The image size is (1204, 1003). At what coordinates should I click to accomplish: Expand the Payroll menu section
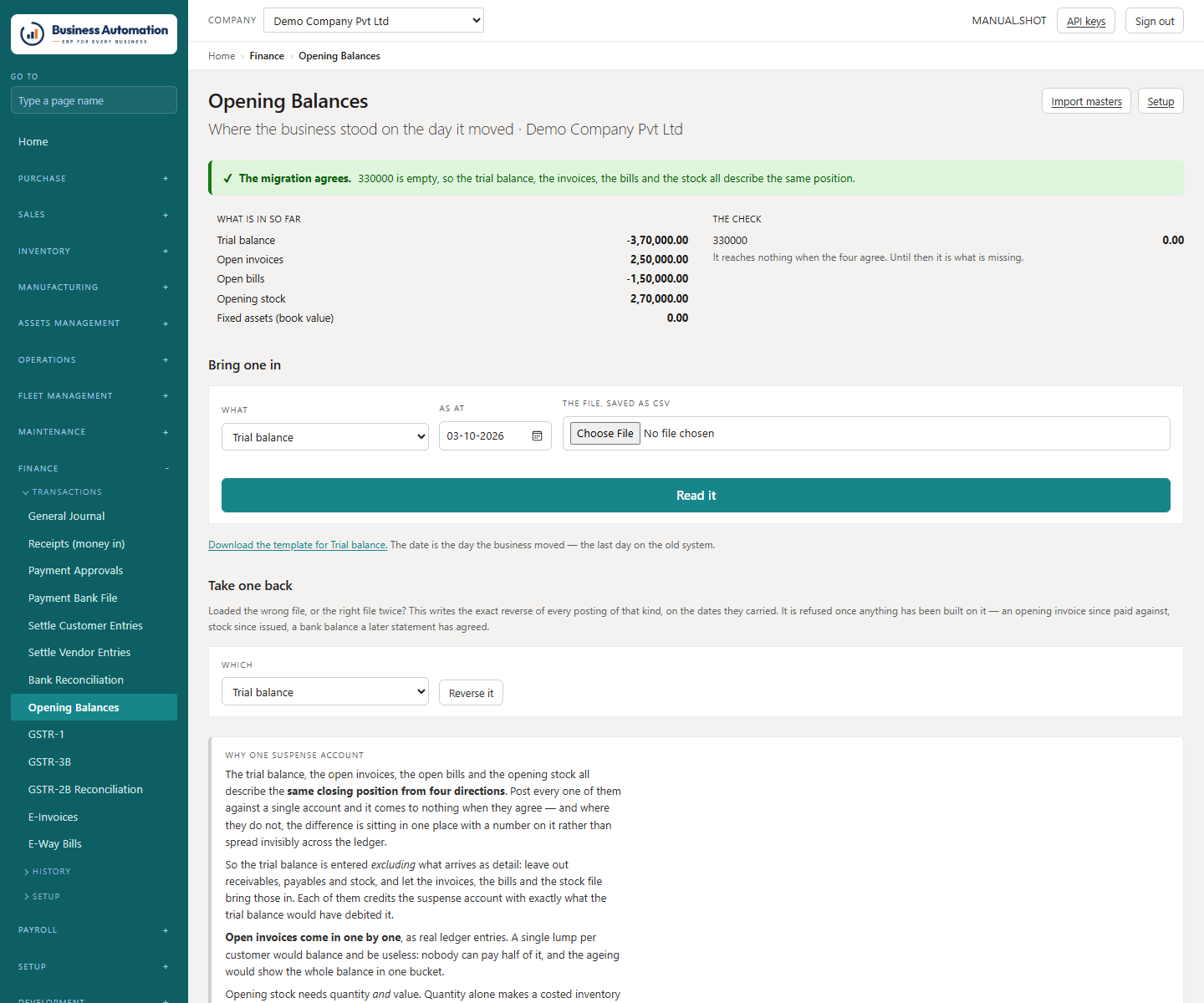pos(94,930)
